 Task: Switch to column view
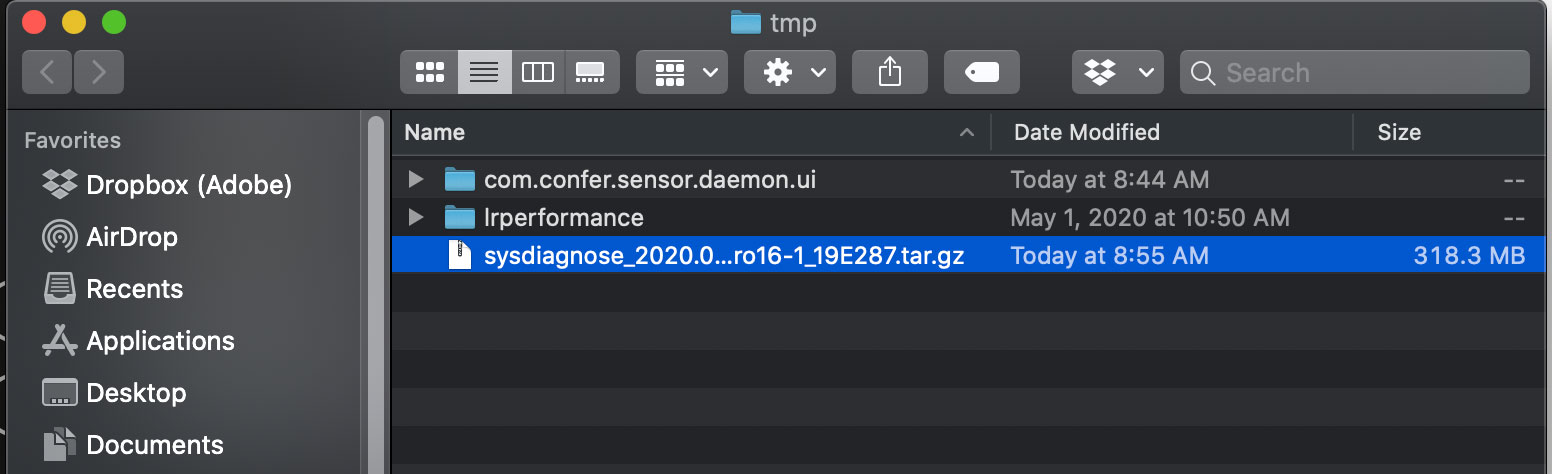(538, 72)
